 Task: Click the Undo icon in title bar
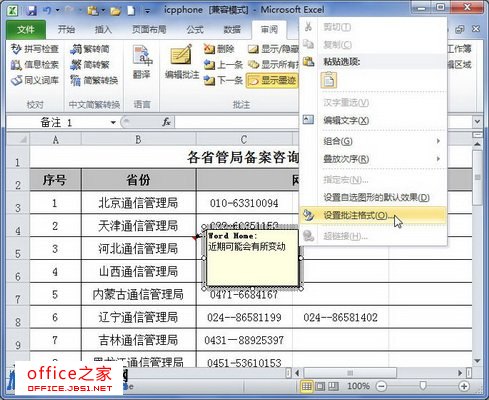[x=48, y=10]
